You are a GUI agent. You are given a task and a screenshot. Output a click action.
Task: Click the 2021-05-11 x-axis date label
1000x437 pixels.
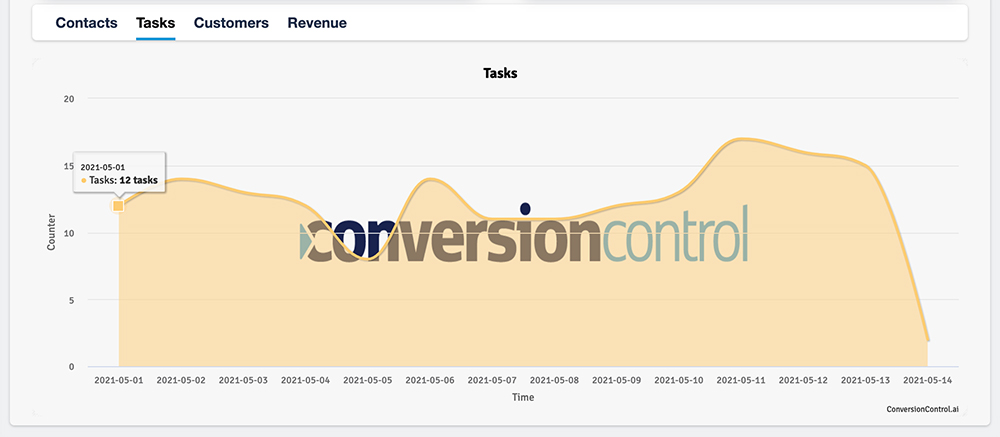(x=741, y=380)
